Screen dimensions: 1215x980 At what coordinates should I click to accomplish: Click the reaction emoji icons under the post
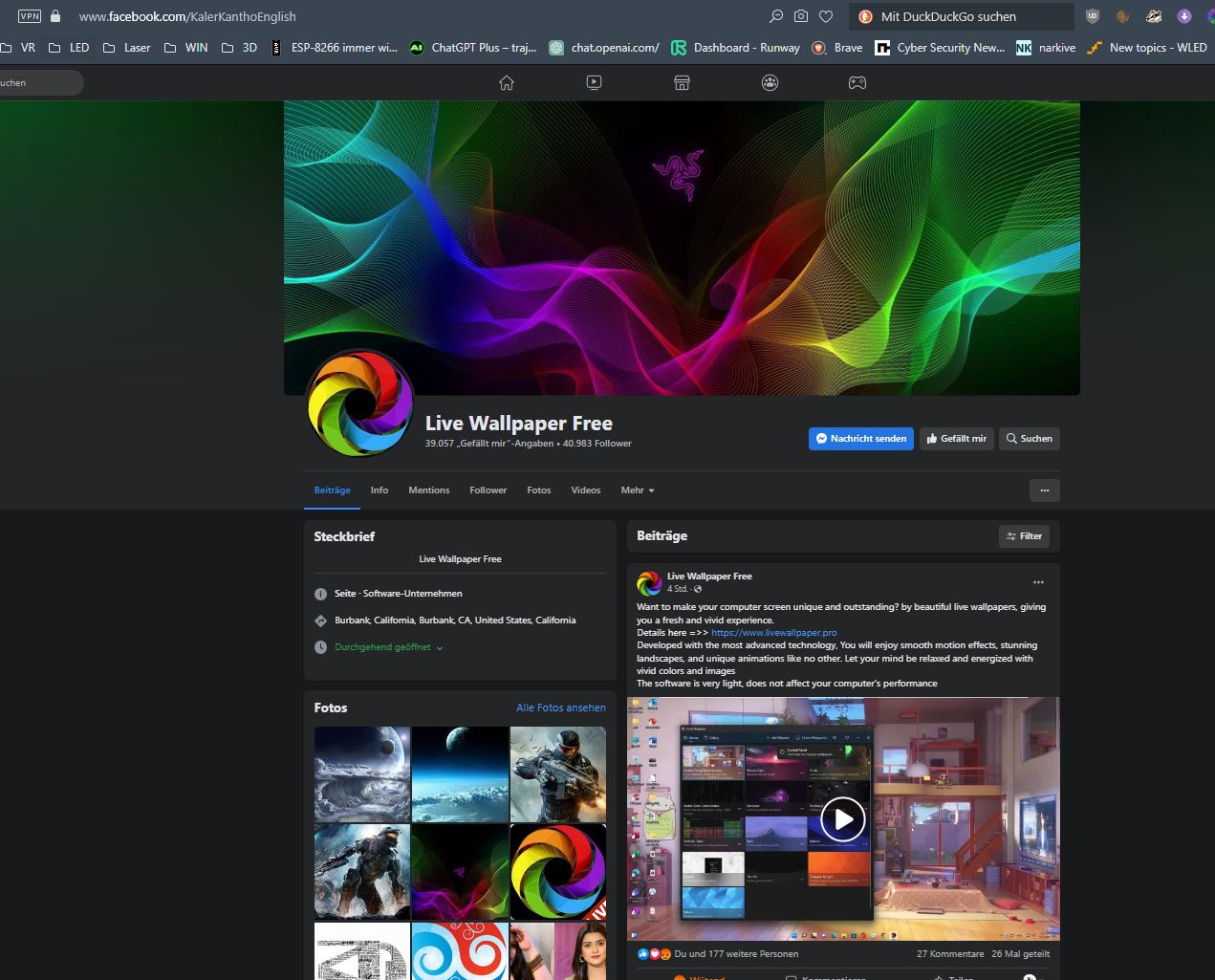tap(654, 953)
